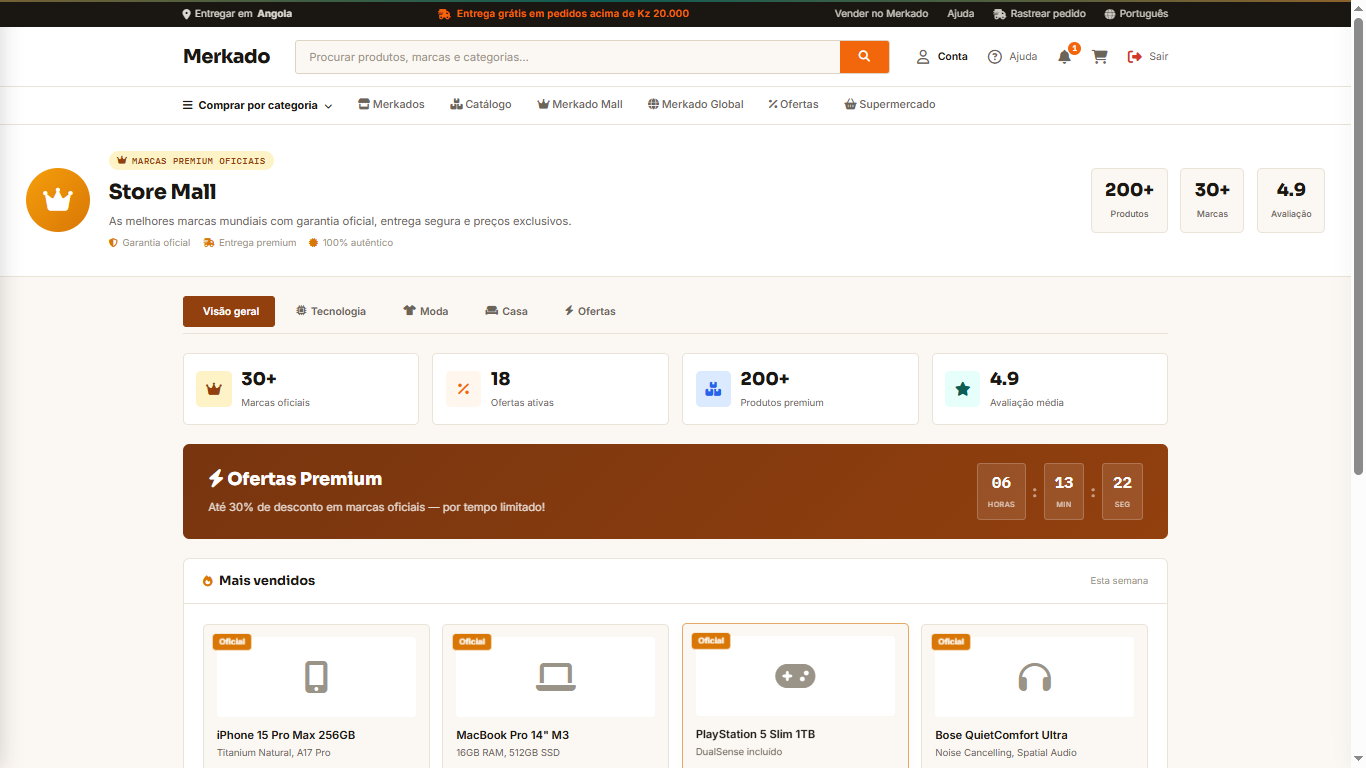Click the truck icon beside Rastrear pedido
1366x768 pixels.
(x=1000, y=14)
